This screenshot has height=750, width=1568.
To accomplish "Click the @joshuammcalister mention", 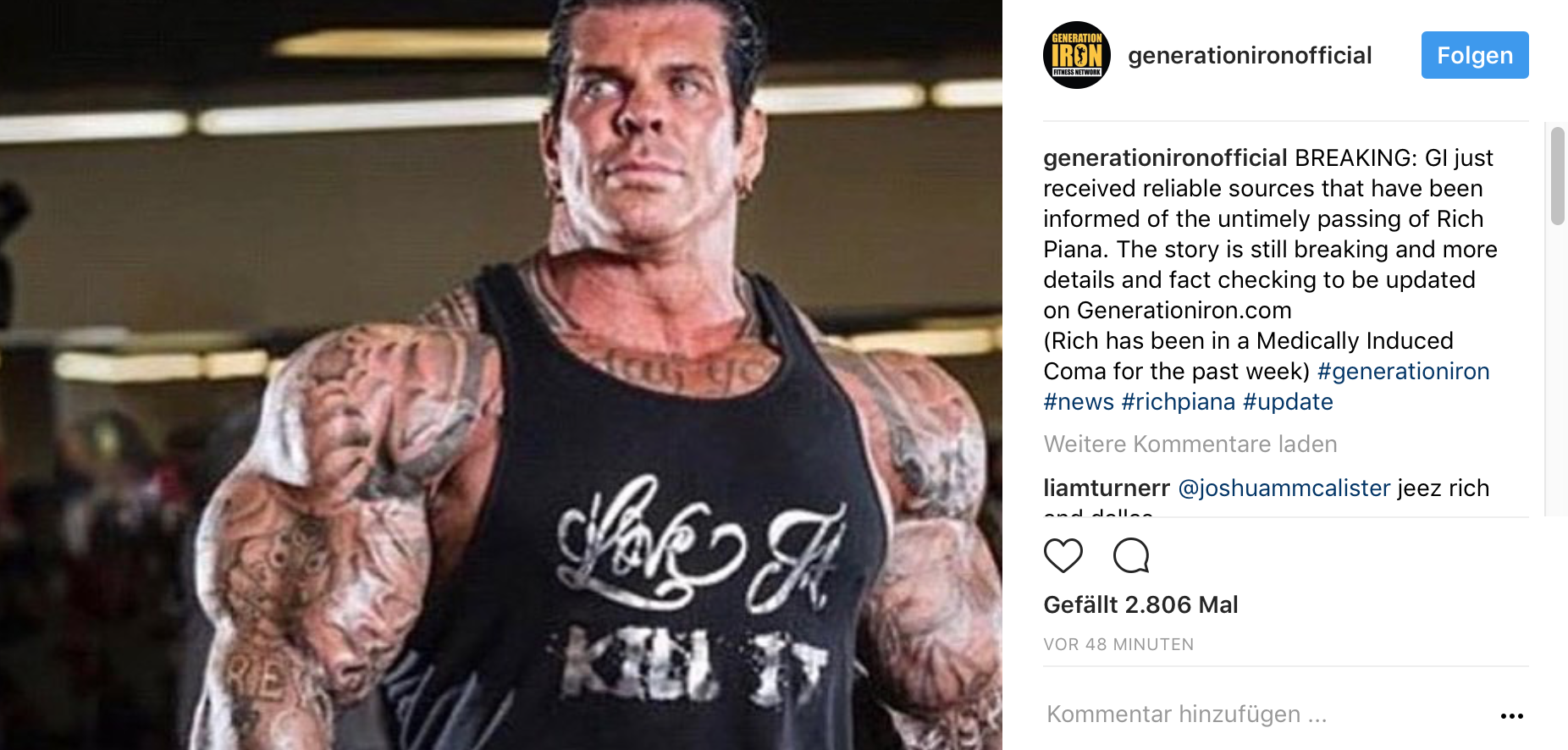I will tap(1284, 488).
